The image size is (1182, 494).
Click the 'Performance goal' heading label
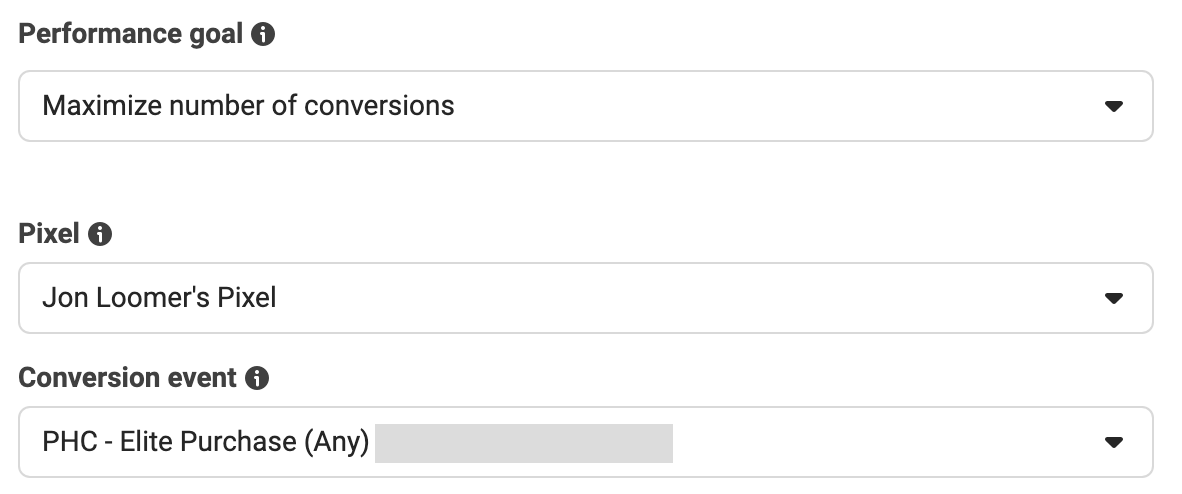[x=130, y=34]
